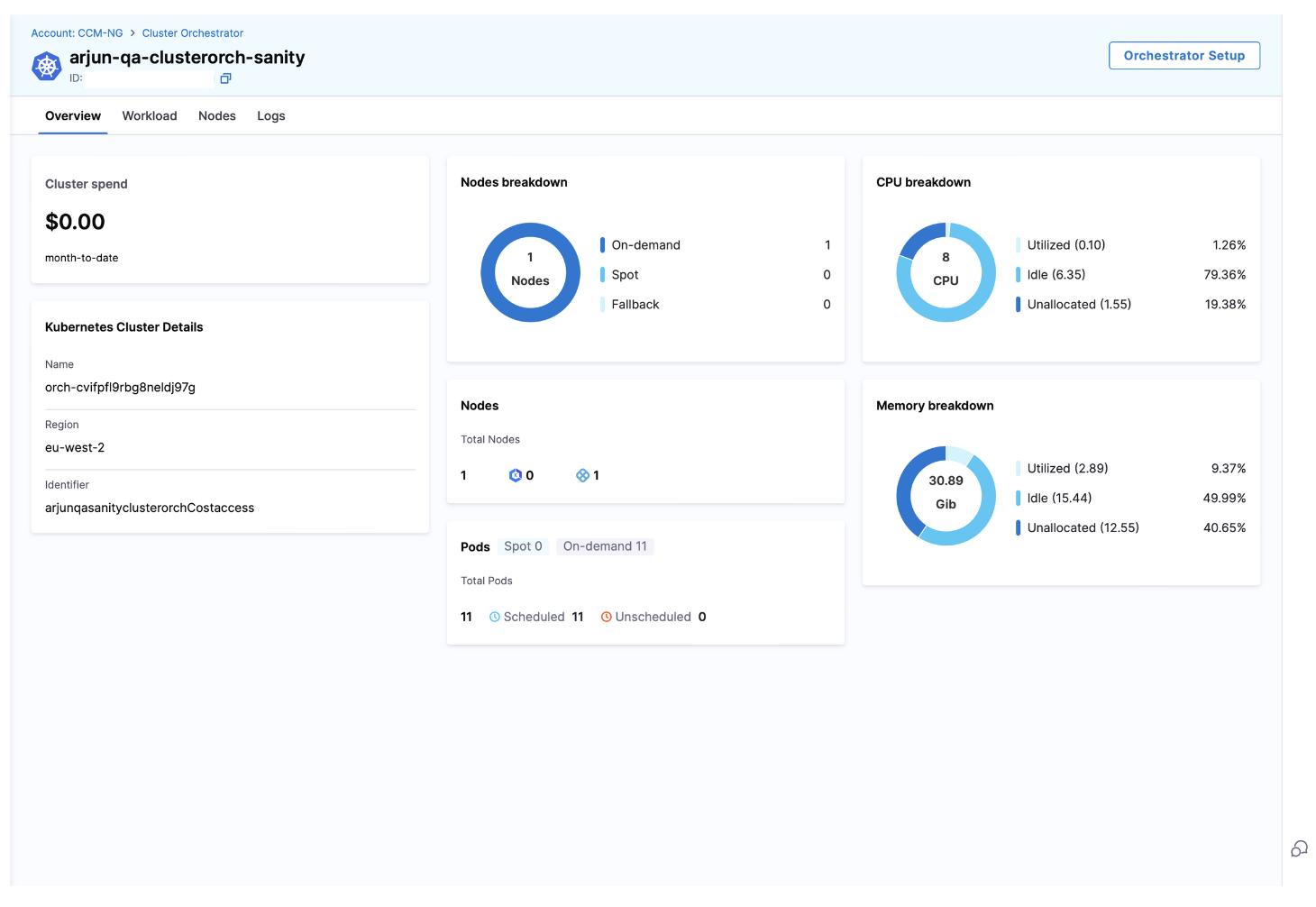
Task: Navigate to Cluster Orchestrator breadcrumb
Action: (x=193, y=33)
